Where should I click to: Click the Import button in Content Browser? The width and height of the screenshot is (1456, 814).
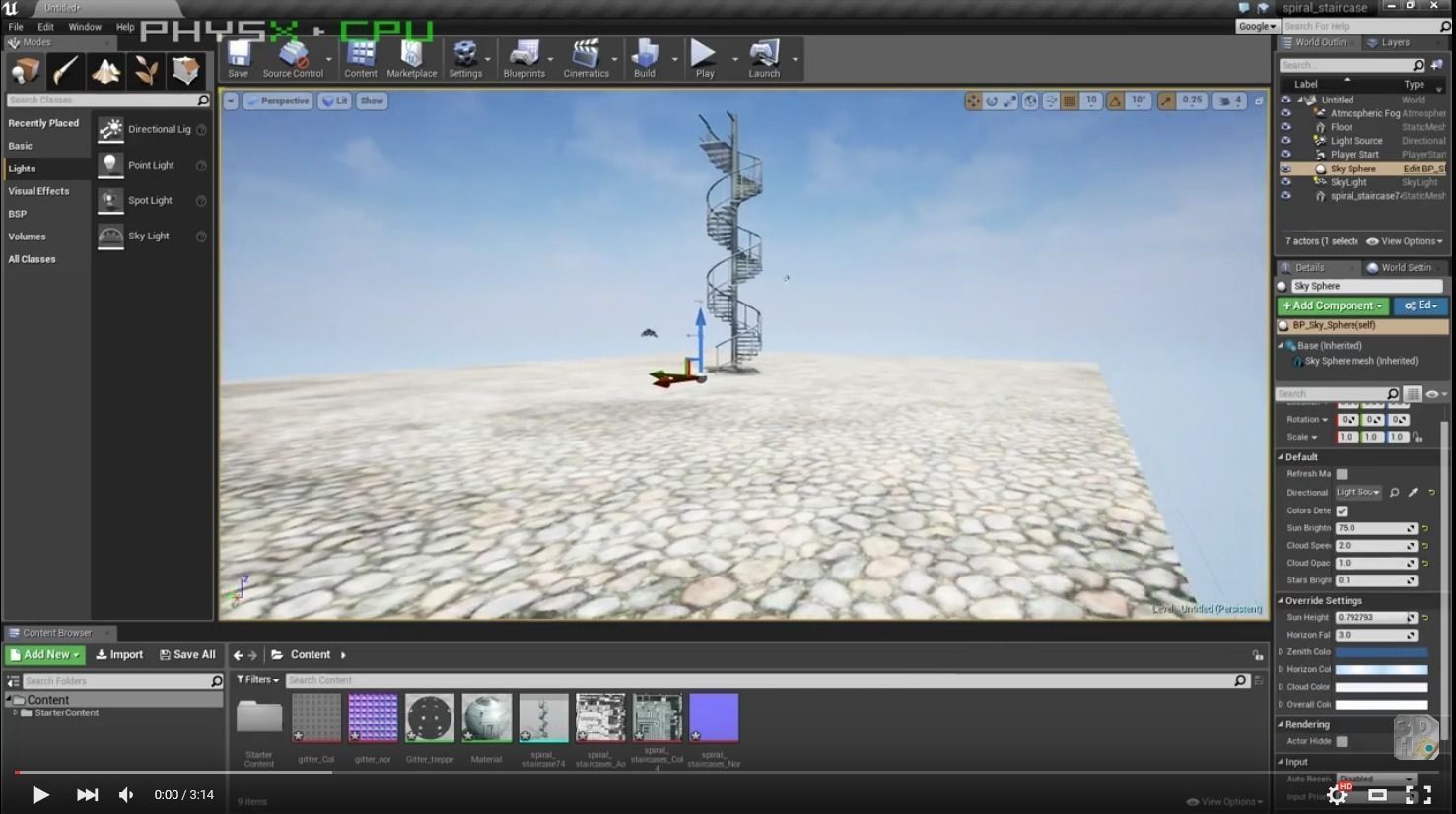coord(119,655)
